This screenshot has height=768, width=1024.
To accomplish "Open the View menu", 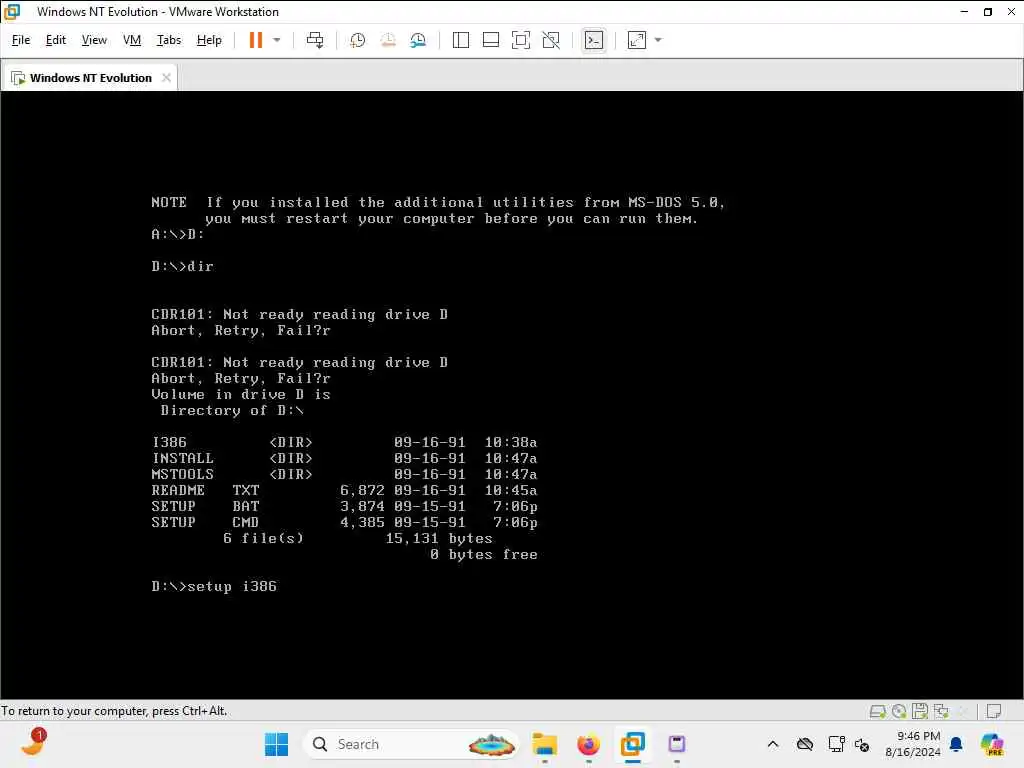I will 94,40.
